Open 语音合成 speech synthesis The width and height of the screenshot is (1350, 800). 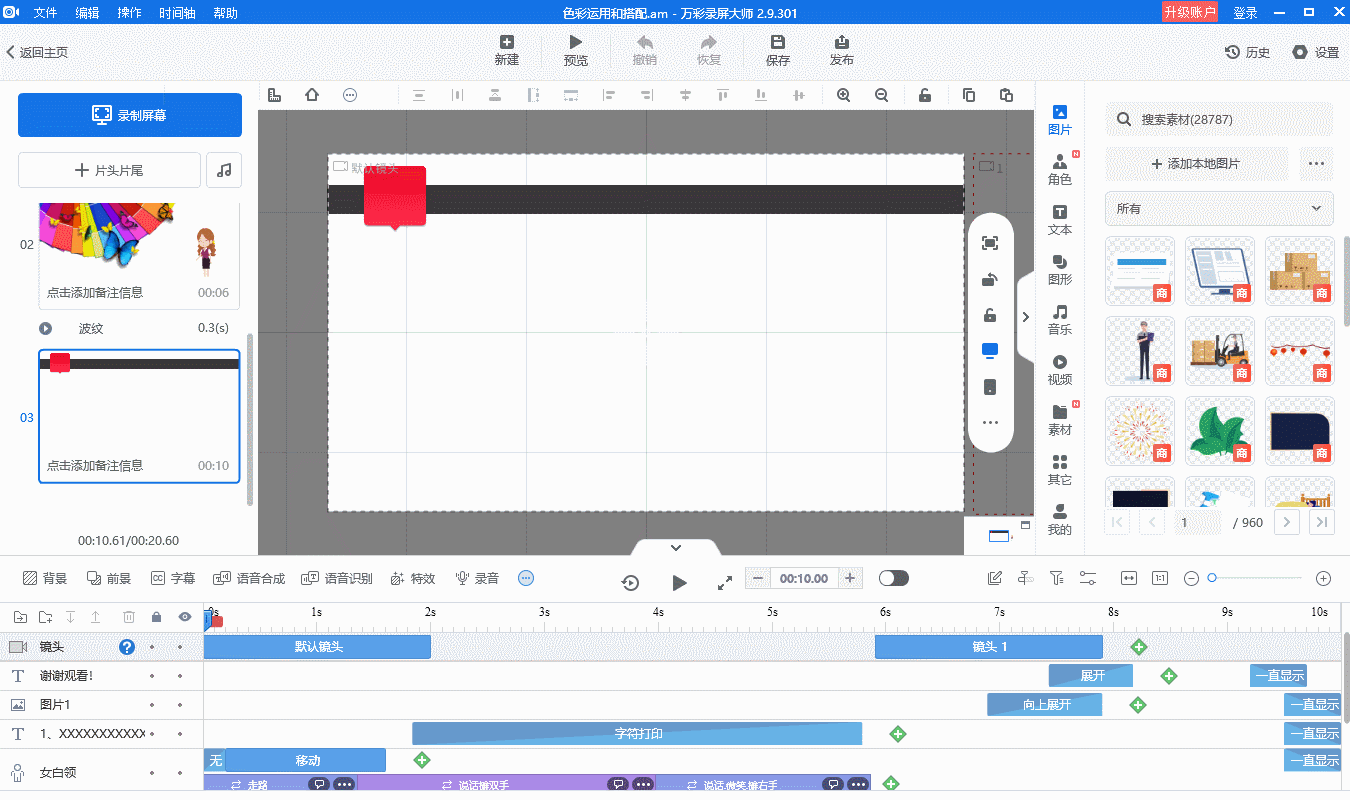pyautogui.click(x=249, y=578)
